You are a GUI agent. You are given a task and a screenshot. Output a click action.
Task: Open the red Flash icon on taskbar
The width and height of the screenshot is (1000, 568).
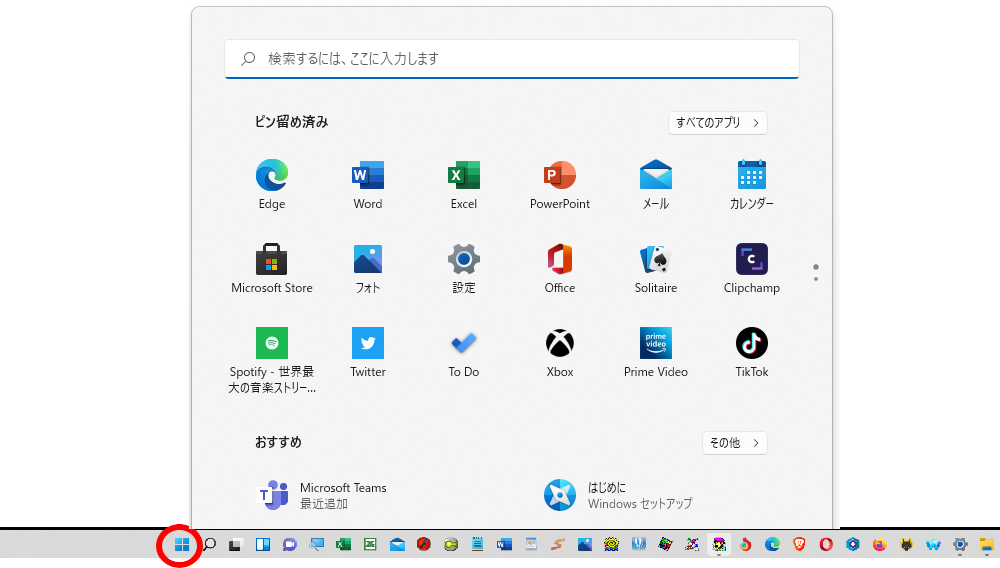point(424,544)
